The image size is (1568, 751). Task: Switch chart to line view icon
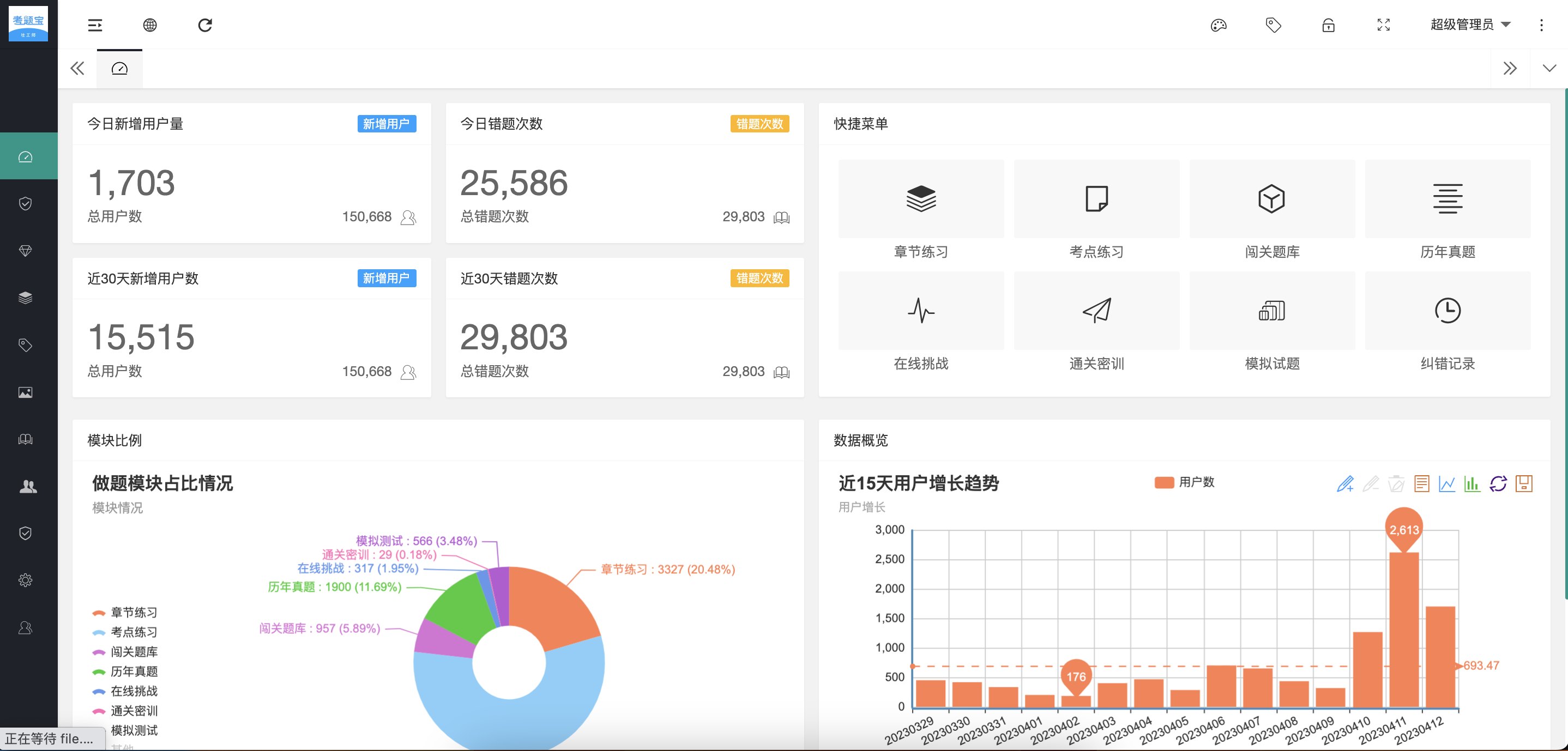pos(1446,484)
